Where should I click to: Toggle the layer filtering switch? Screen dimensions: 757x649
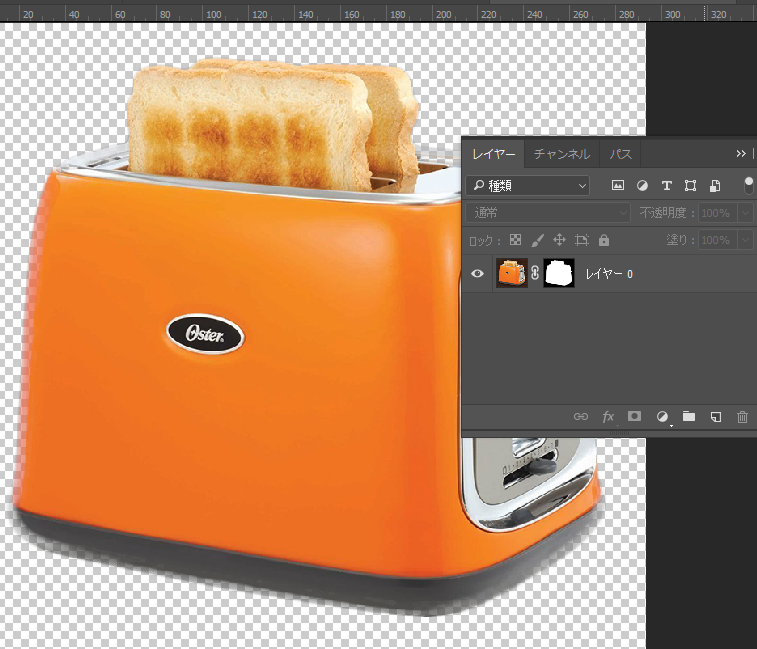pyautogui.click(x=748, y=185)
